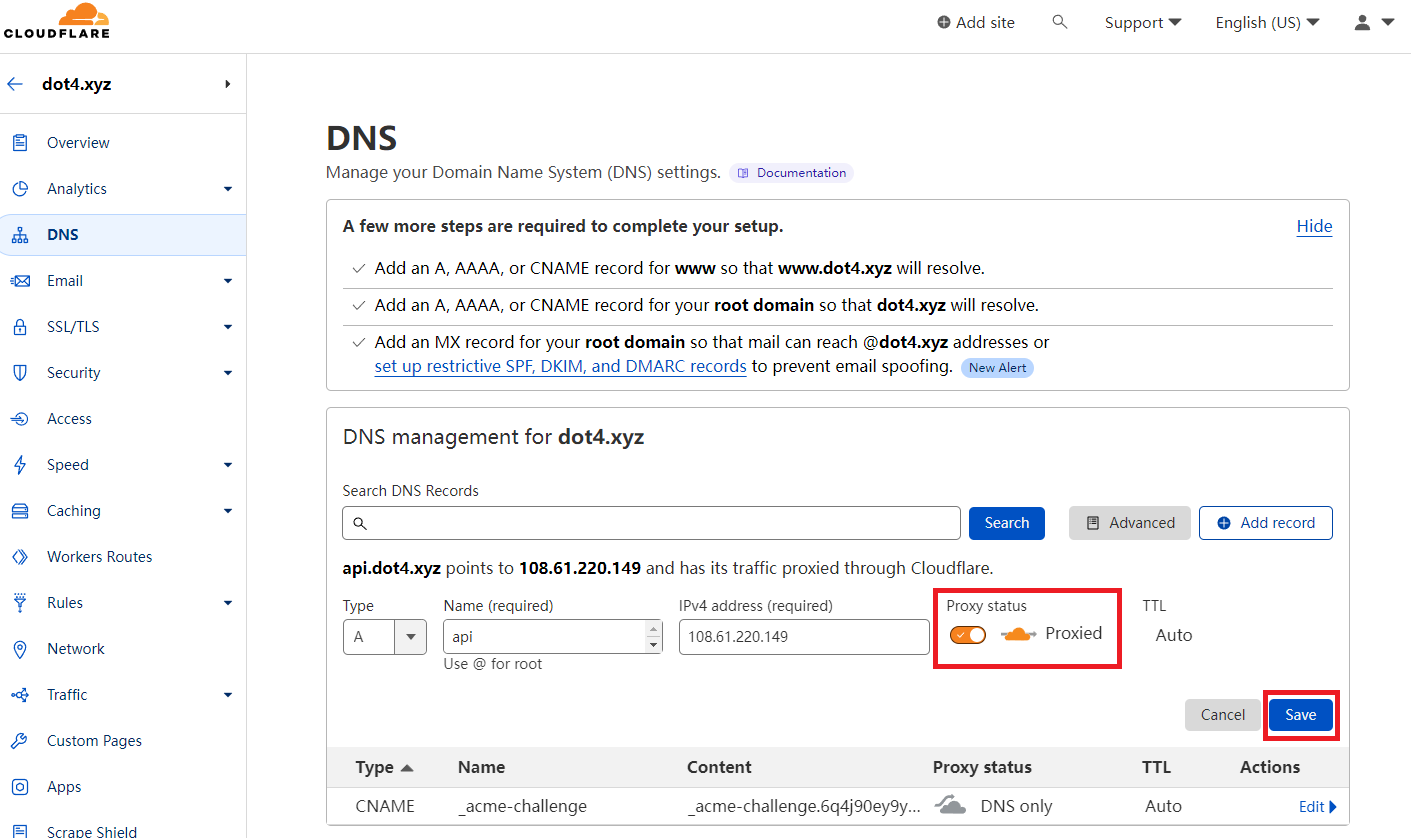Click the _acme-challenge name cell

tap(522, 806)
